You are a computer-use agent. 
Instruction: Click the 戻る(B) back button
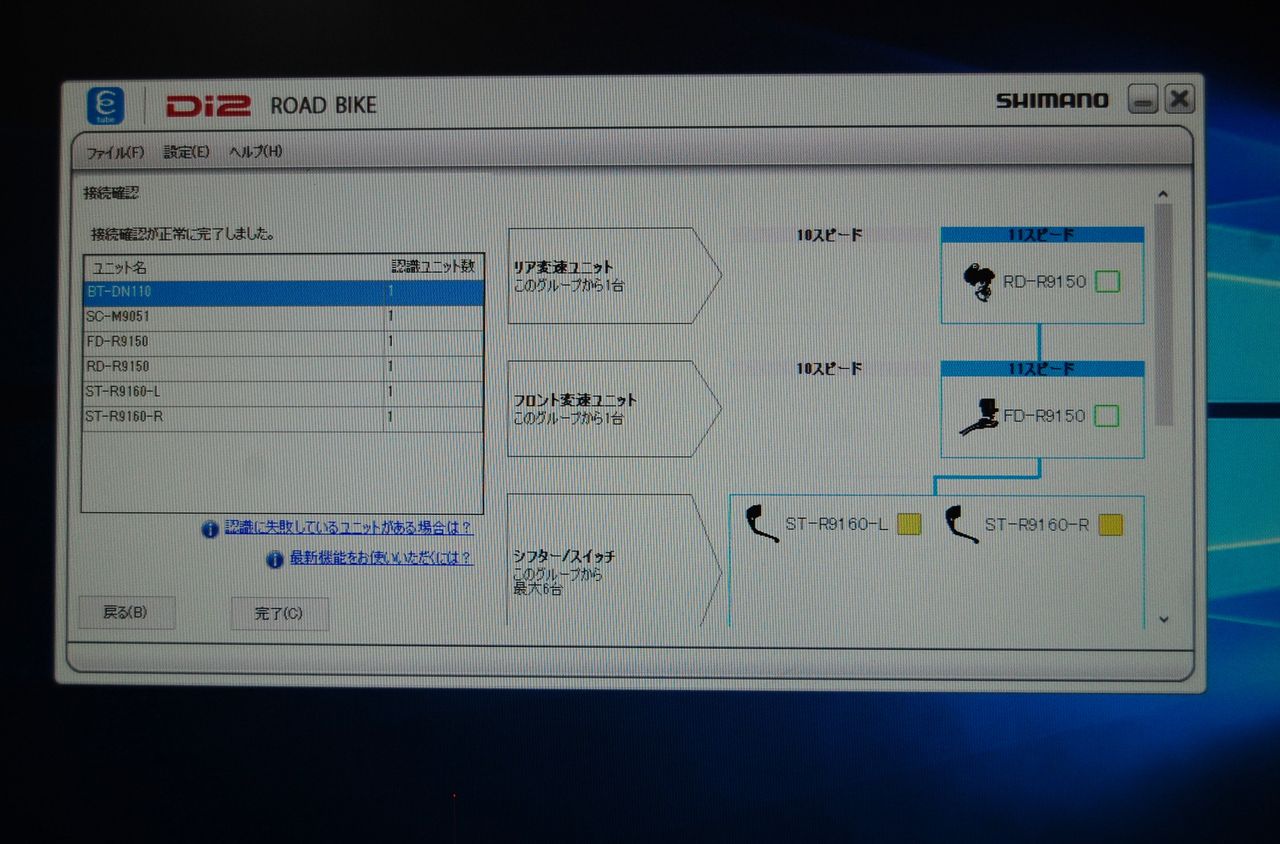click(126, 613)
